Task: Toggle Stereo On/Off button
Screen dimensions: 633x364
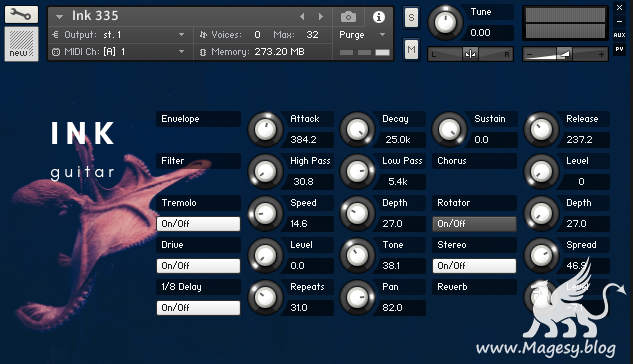Action: pos(474,266)
